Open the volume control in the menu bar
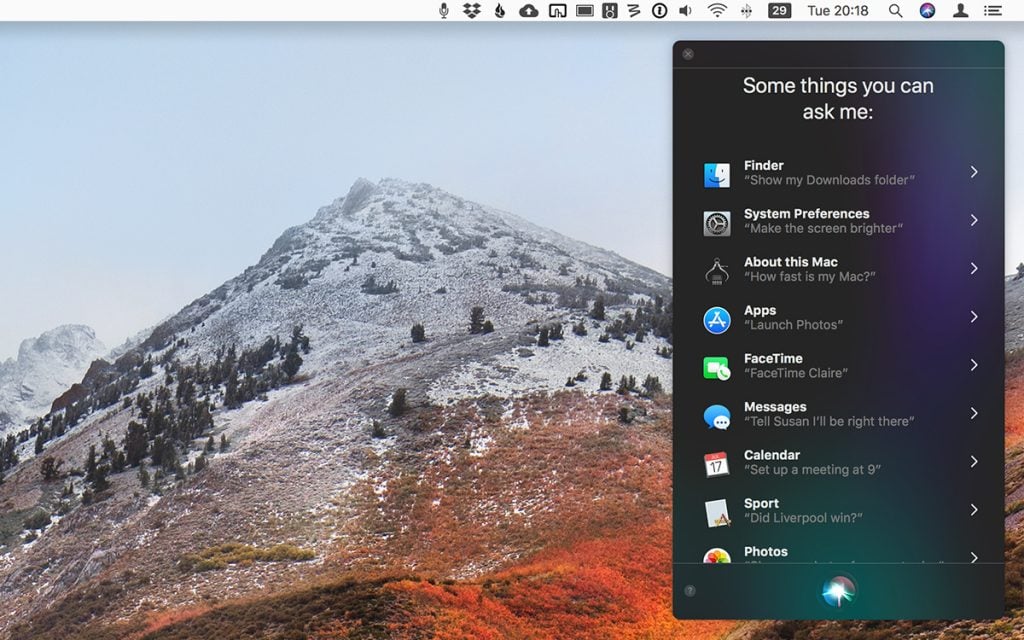The height and width of the screenshot is (640, 1024). coord(686,10)
